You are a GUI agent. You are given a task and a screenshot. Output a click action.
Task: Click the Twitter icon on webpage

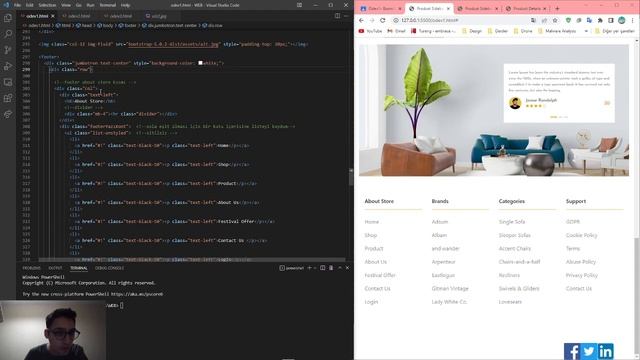click(x=589, y=351)
